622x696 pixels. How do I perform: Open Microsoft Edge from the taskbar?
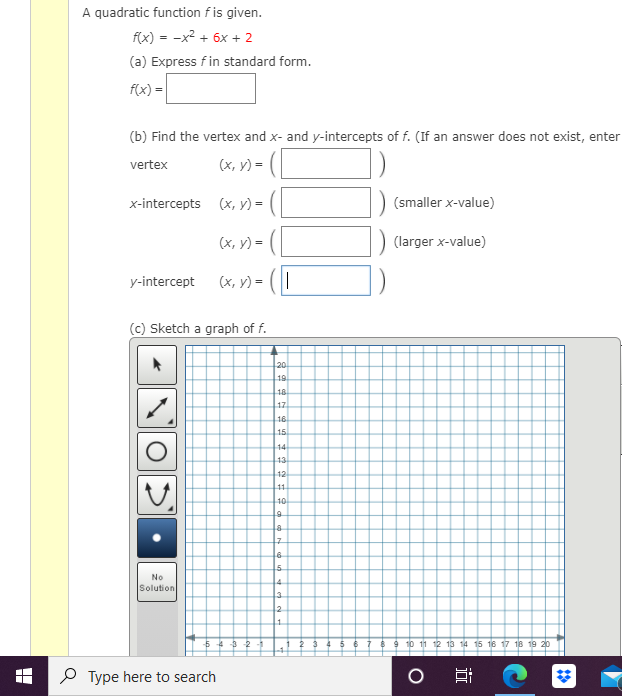click(x=515, y=676)
